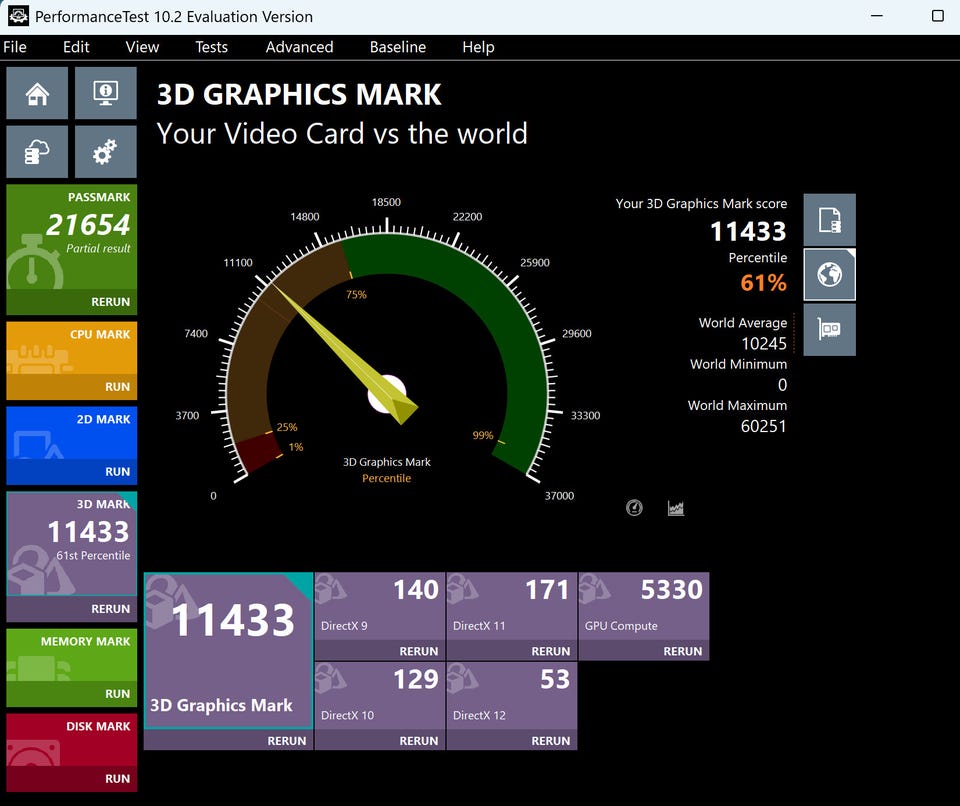Screen dimensions: 960x806
Task: Select the DirectX 11 result tile
Action: 512,607
